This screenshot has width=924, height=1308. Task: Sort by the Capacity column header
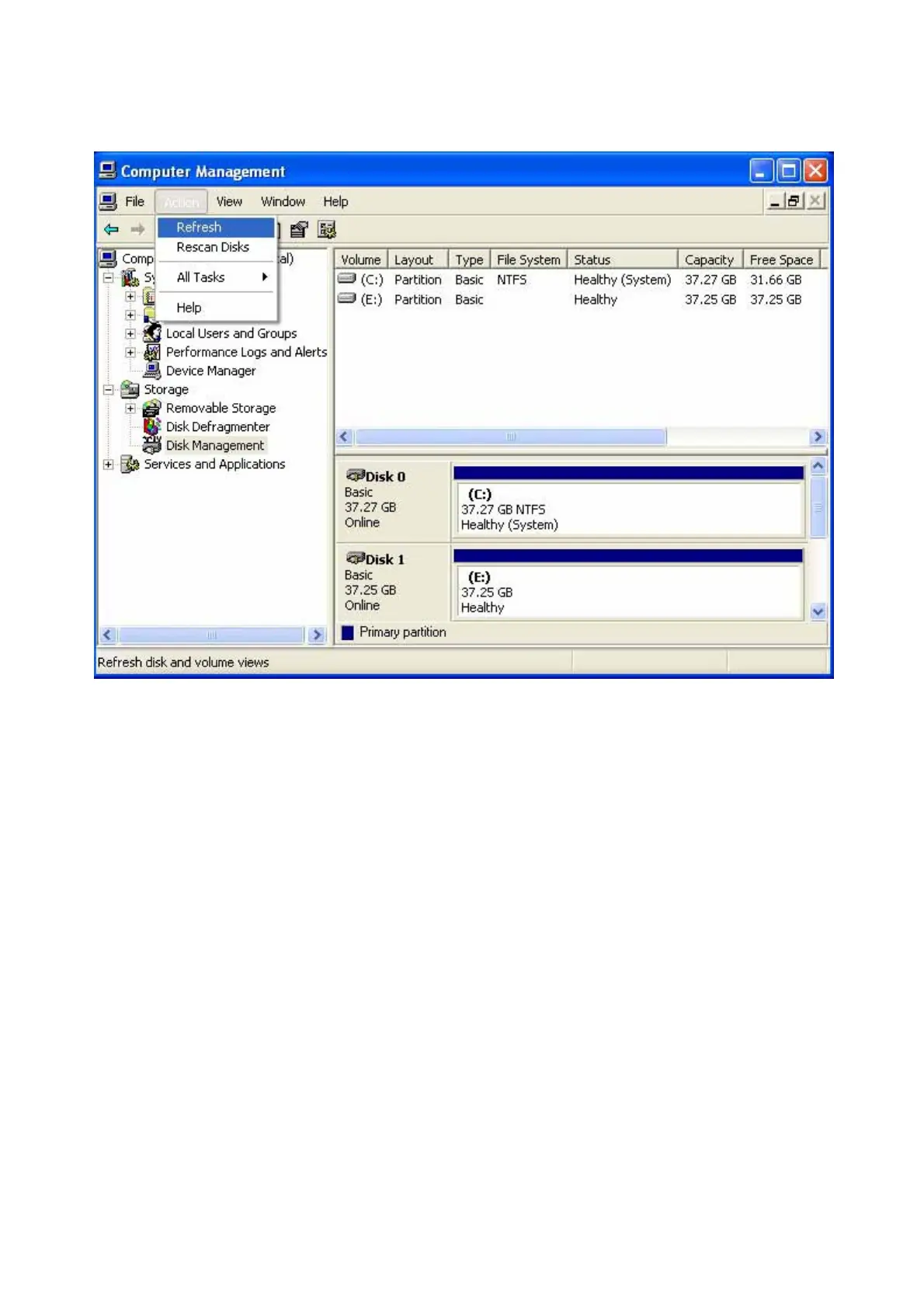click(710, 259)
